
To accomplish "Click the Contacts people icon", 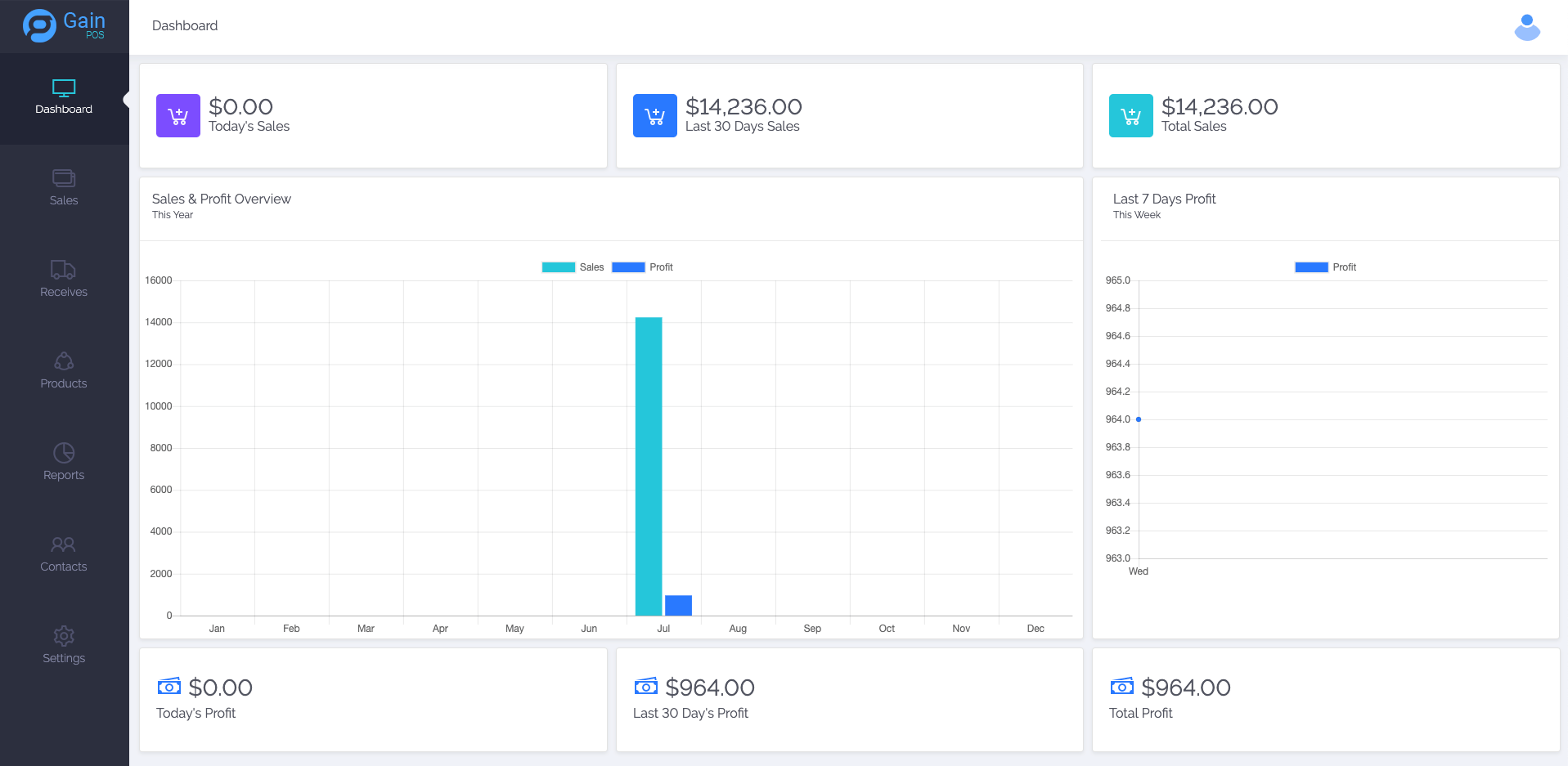I will pos(64,544).
